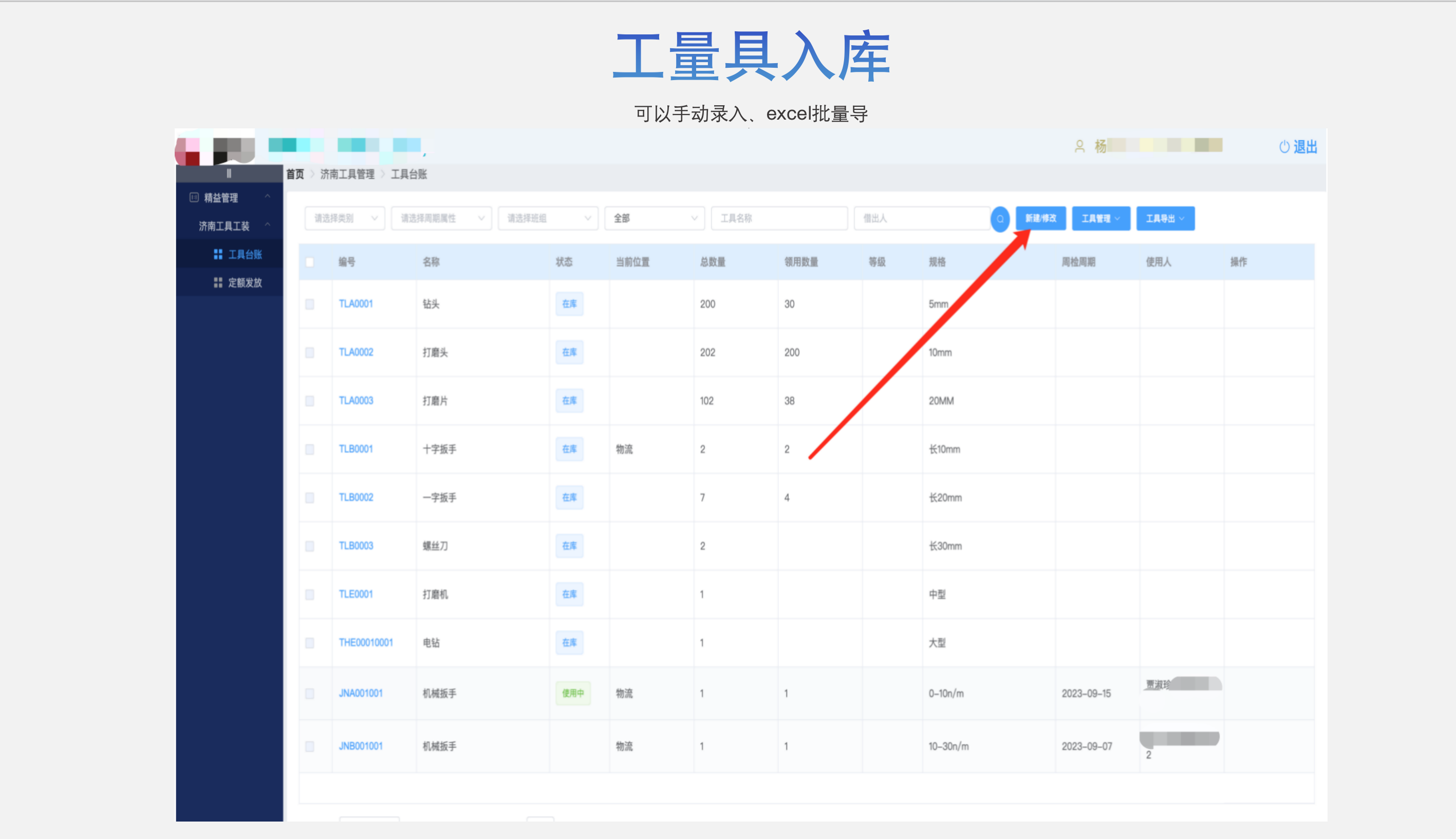Screen dimensions: 1456x839
Task: Open tool record TLA0001
Action: (x=356, y=303)
